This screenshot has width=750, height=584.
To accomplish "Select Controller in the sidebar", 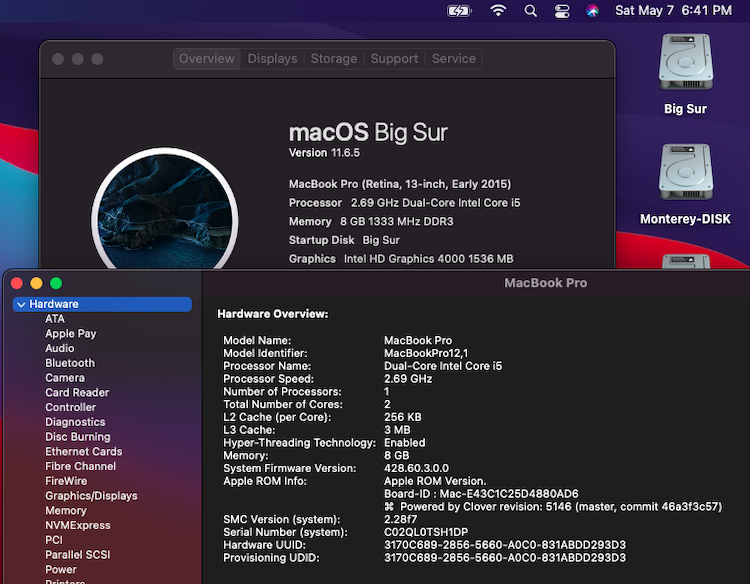I will pos(71,408).
